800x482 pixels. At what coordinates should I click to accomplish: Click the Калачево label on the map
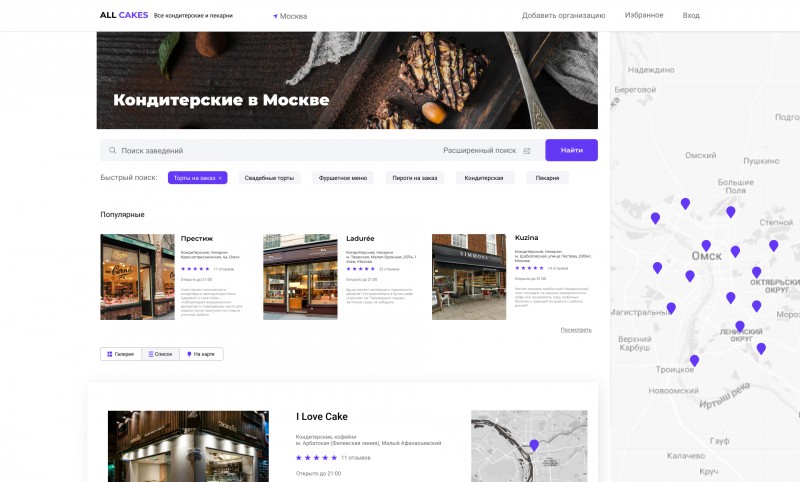click(x=686, y=455)
